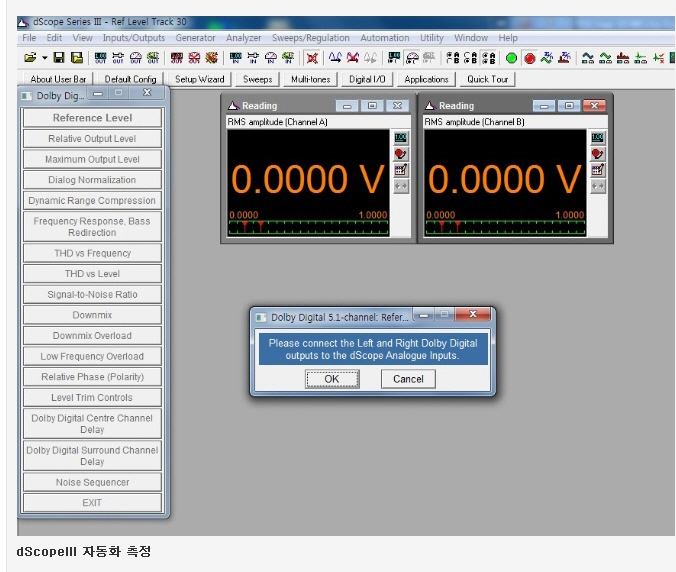
Task: Click top side icon in Channel A Reading
Action: tap(401, 138)
